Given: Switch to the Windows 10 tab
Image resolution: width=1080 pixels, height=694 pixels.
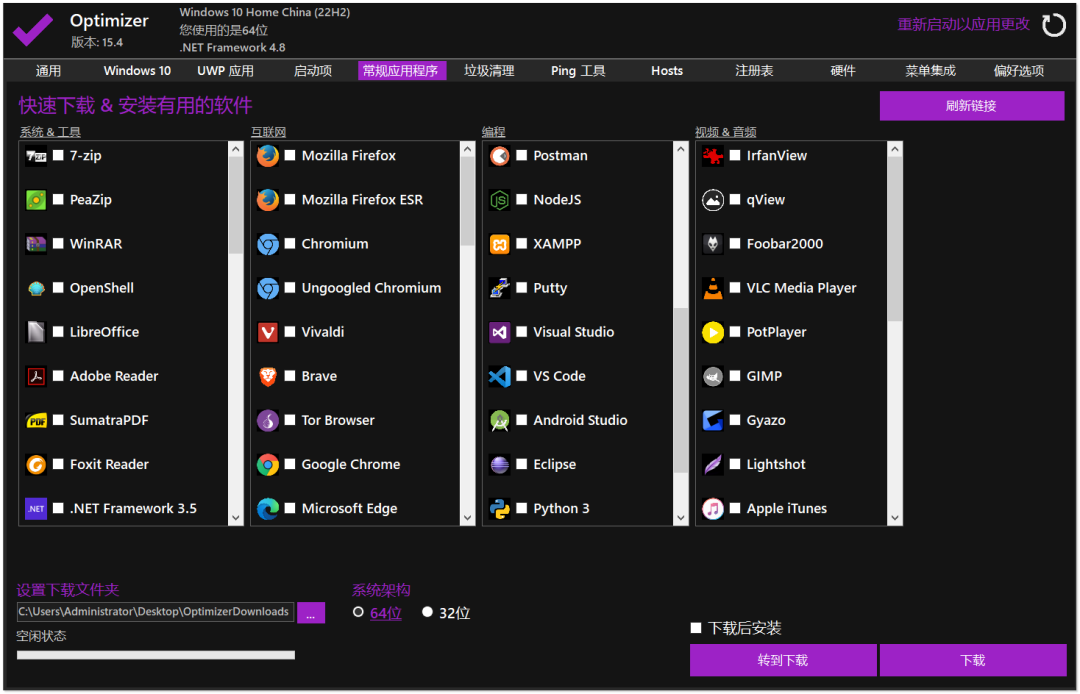Looking at the screenshot, I should (x=137, y=71).
